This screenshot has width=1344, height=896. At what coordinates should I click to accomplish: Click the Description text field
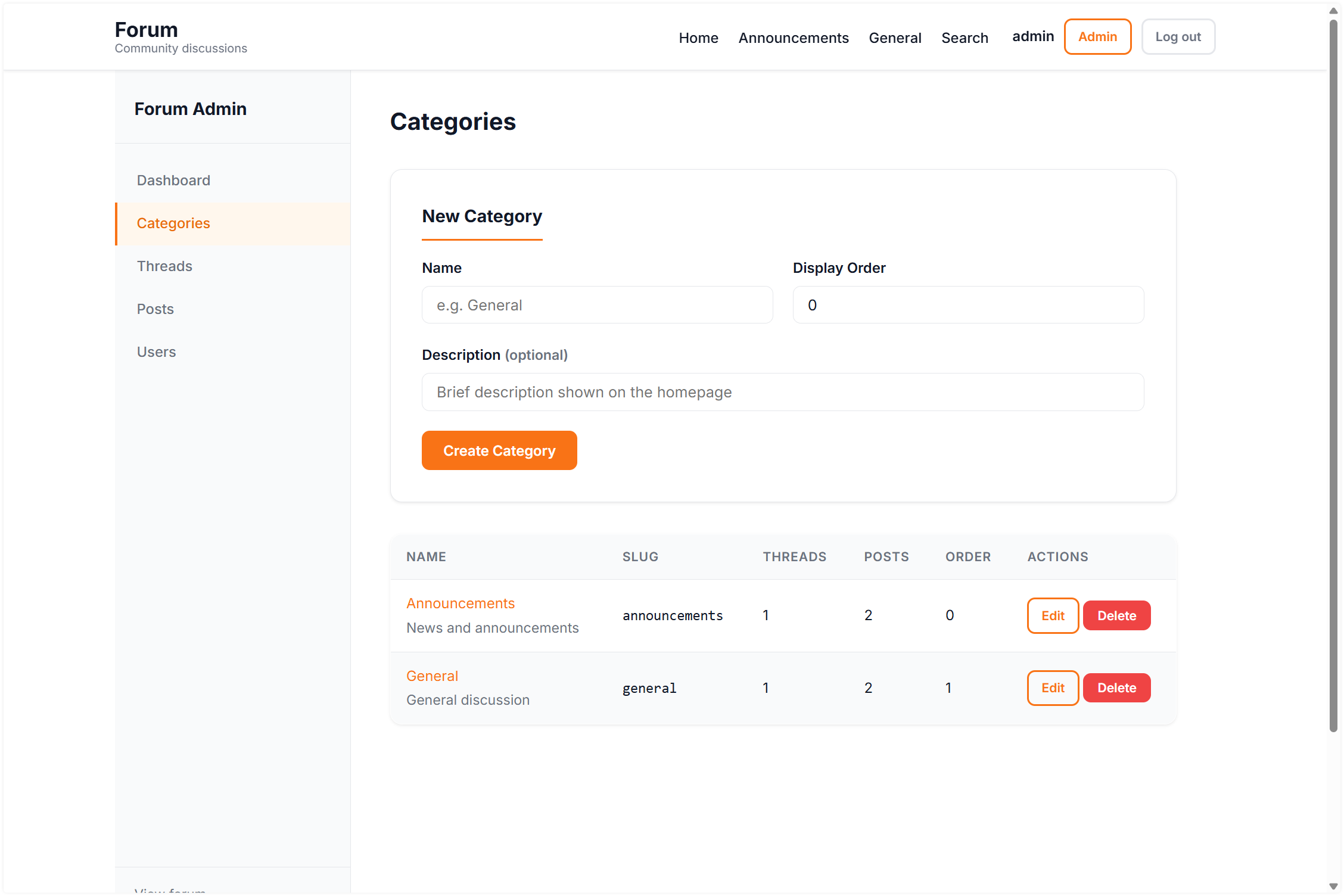point(782,392)
